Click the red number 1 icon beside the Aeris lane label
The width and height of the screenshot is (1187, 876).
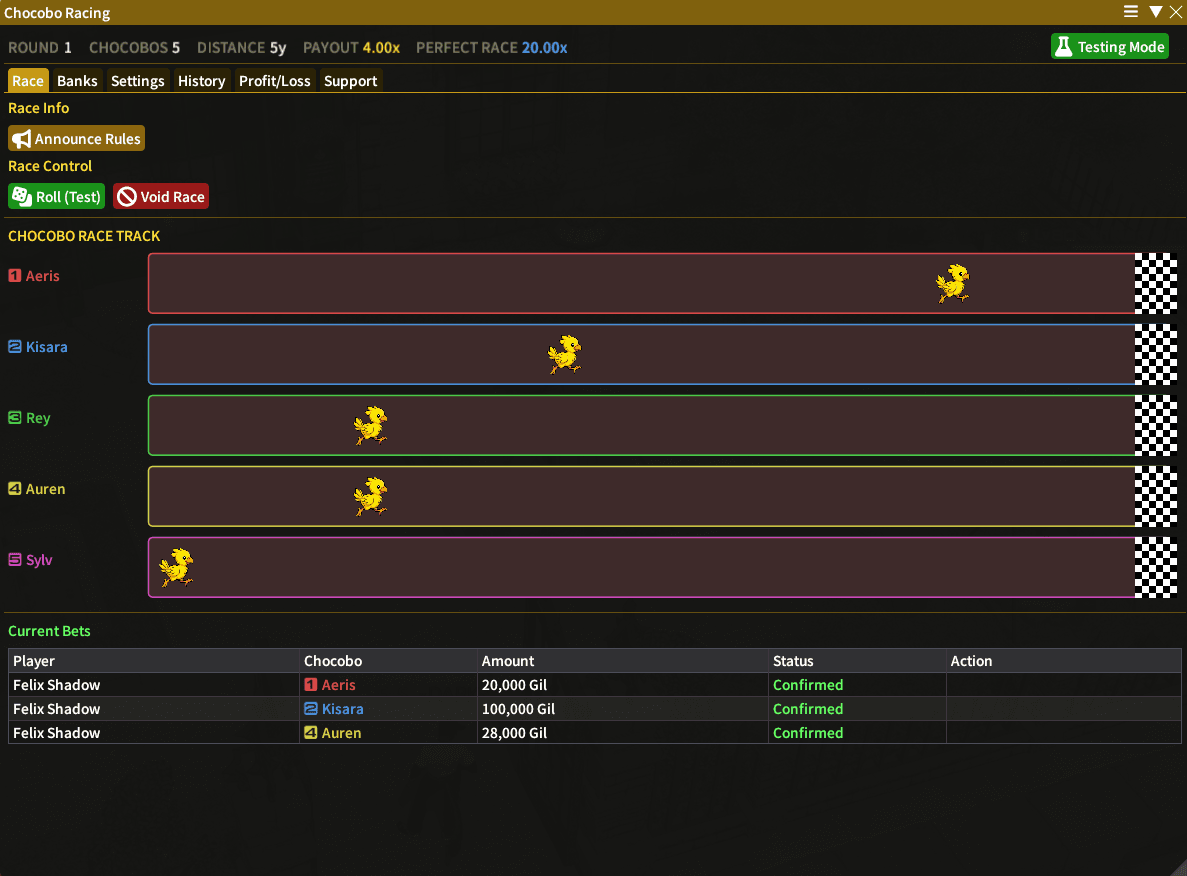pos(14,276)
